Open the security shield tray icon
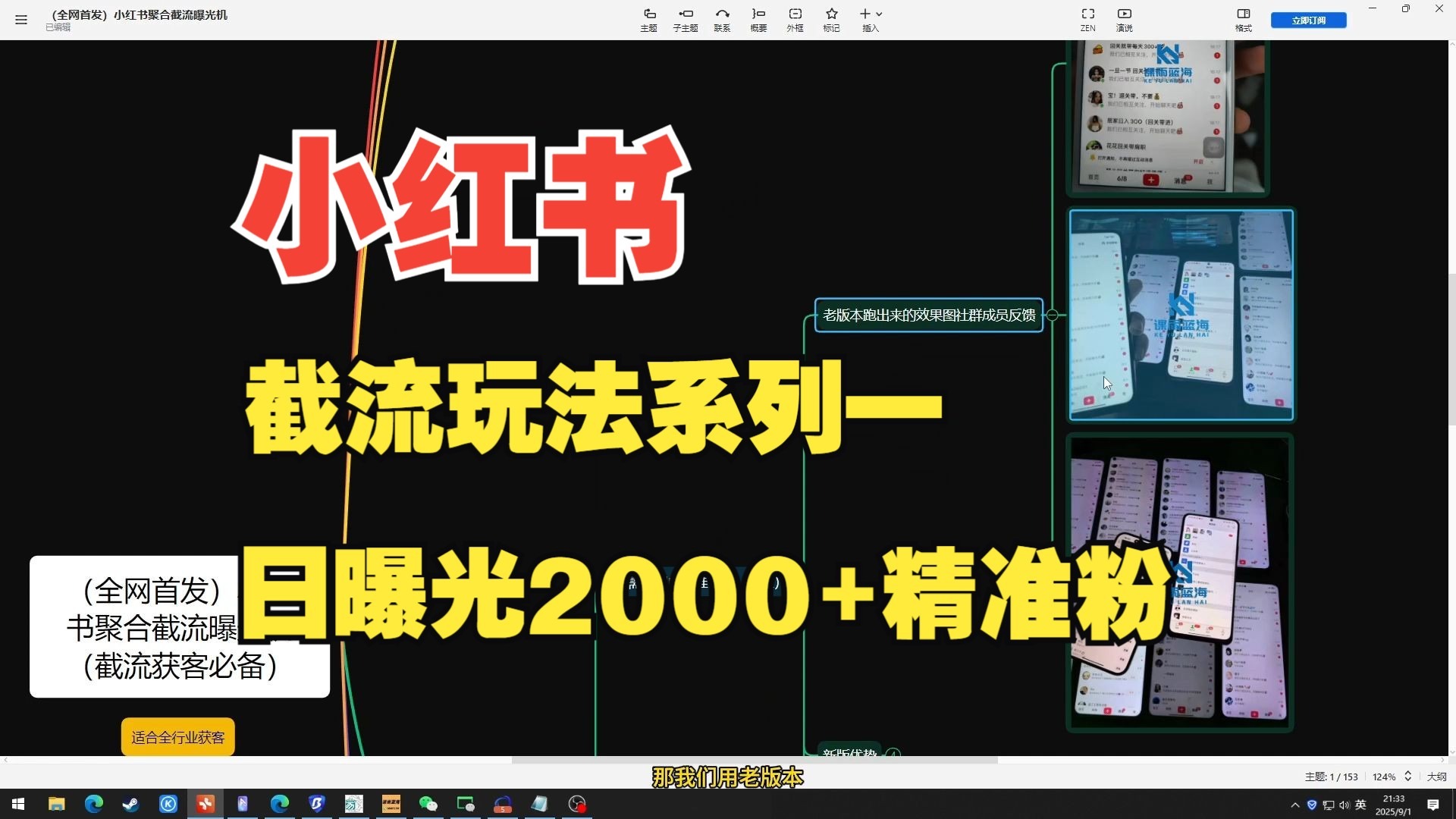This screenshot has height=819, width=1456. coord(1312,805)
